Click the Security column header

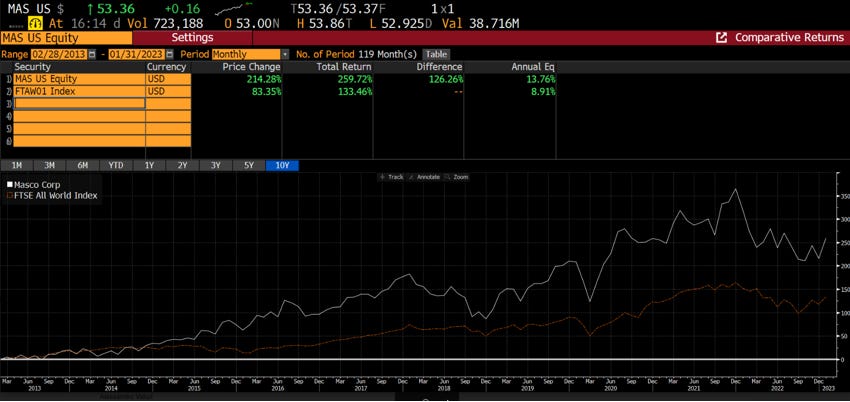click(33, 67)
